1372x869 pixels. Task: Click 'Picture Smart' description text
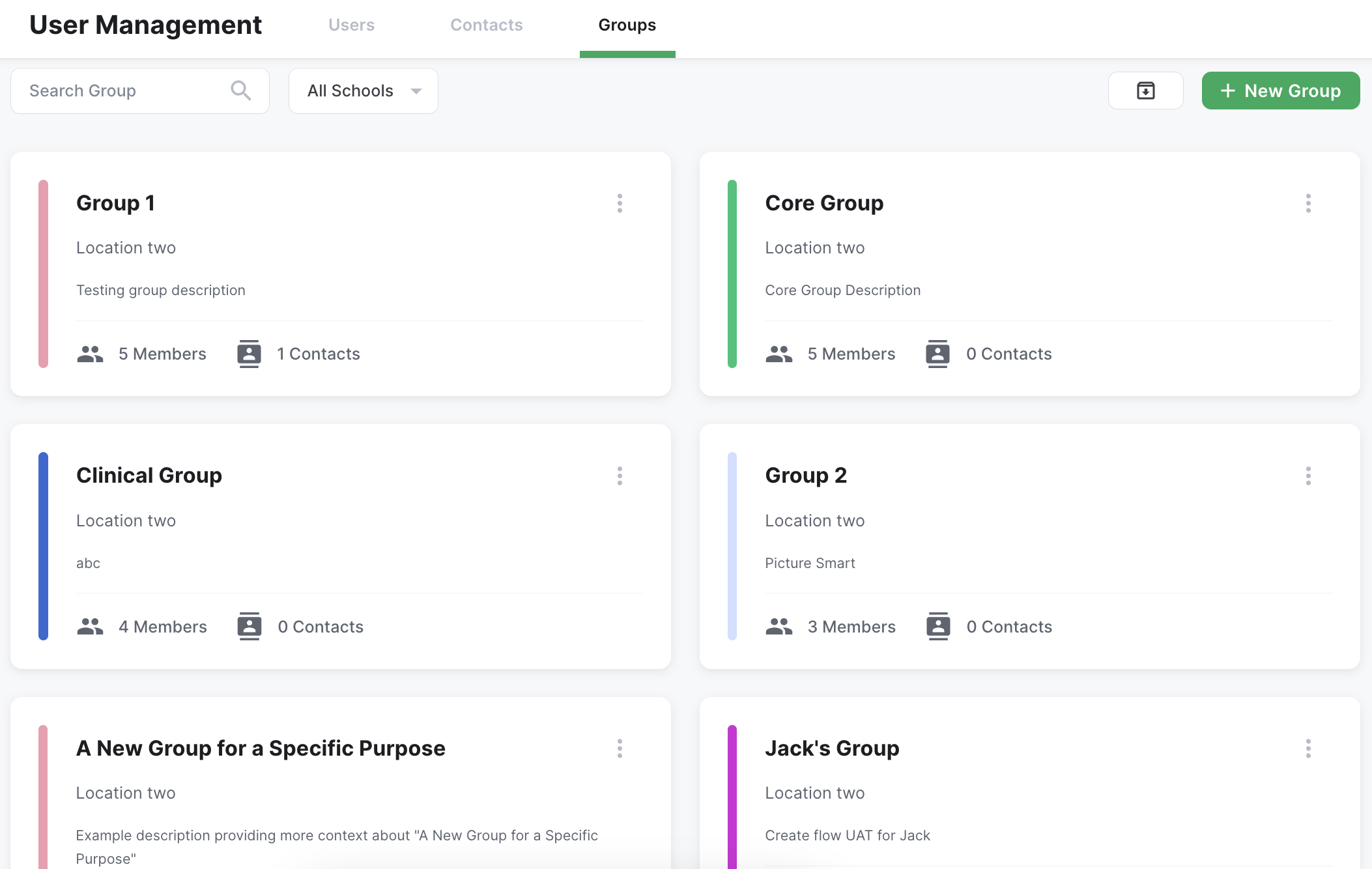coord(810,563)
